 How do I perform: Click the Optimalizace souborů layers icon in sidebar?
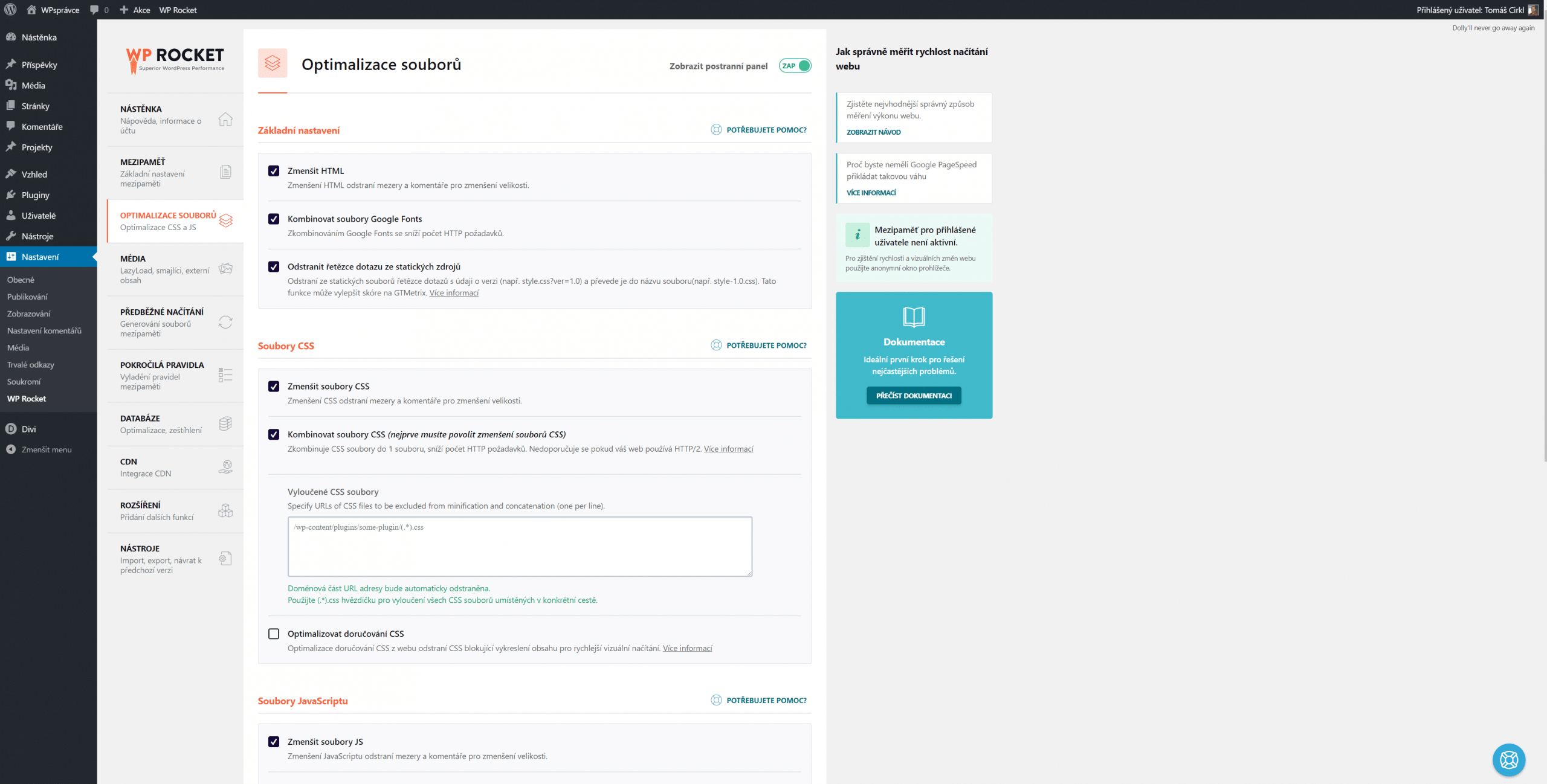point(226,220)
